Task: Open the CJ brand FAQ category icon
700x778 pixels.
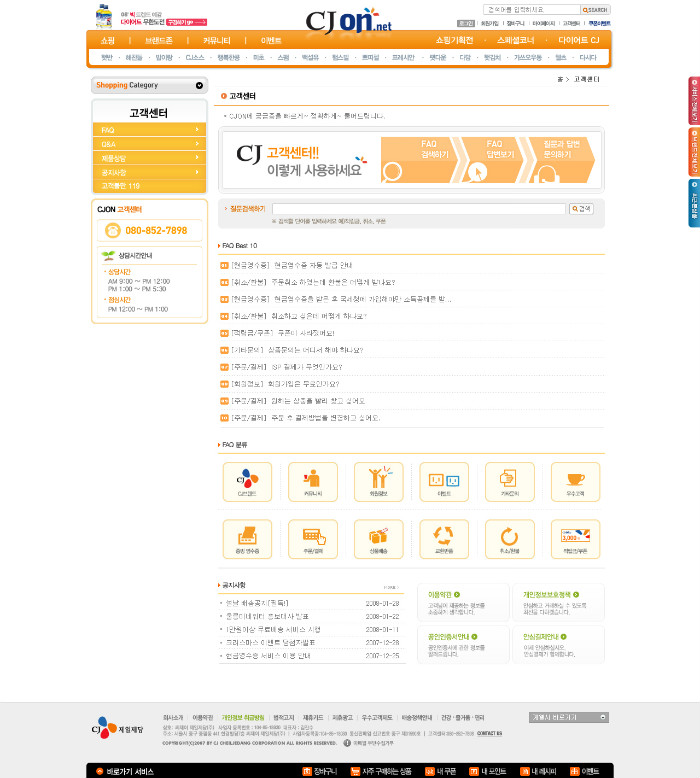Action: click(247, 482)
